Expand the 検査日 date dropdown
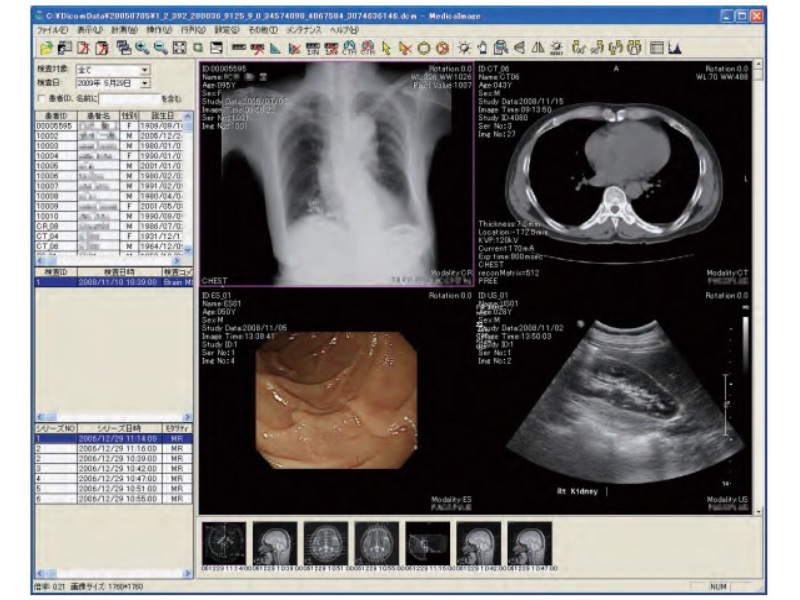The image size is (800, 600). [x=144, y=84]
